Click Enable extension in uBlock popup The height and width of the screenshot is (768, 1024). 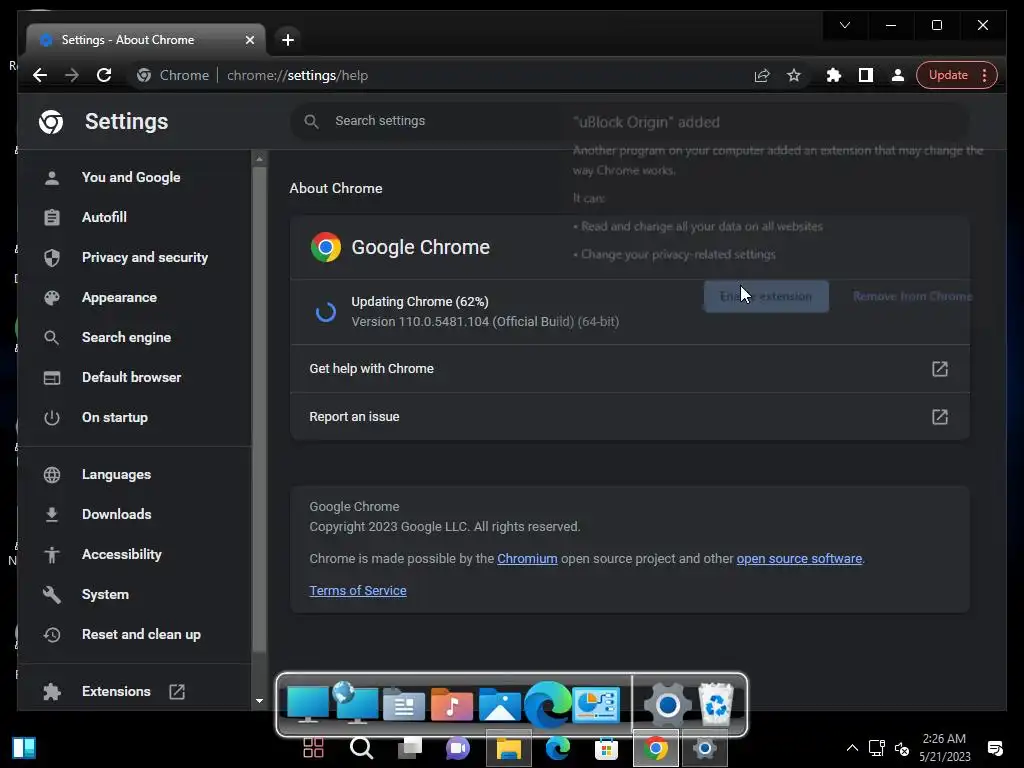pos(766,296)
